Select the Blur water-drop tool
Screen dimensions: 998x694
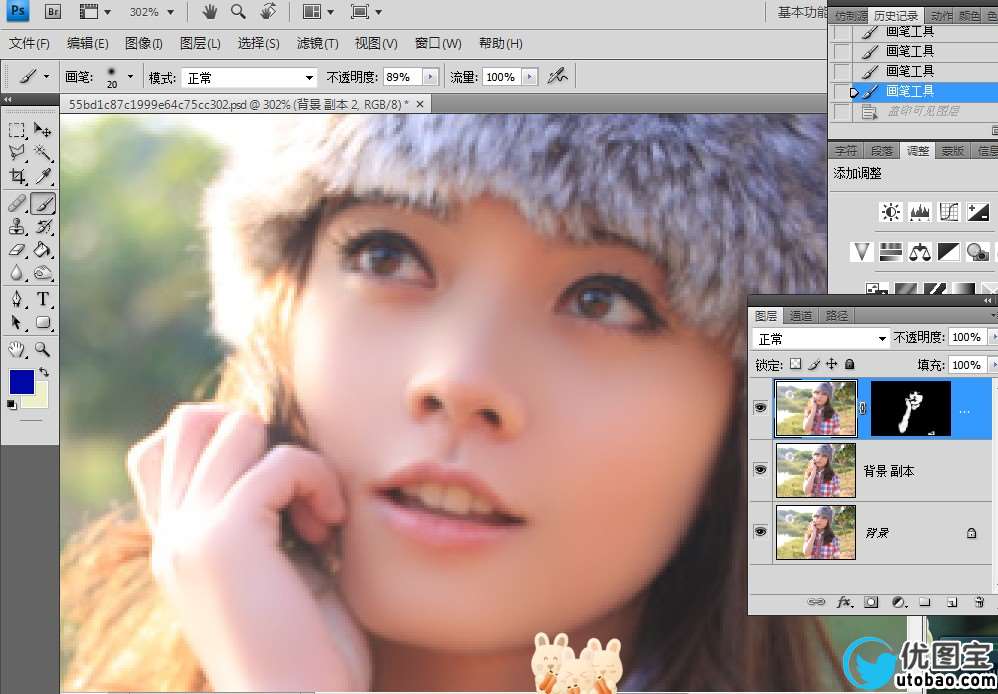coord(17,273)
